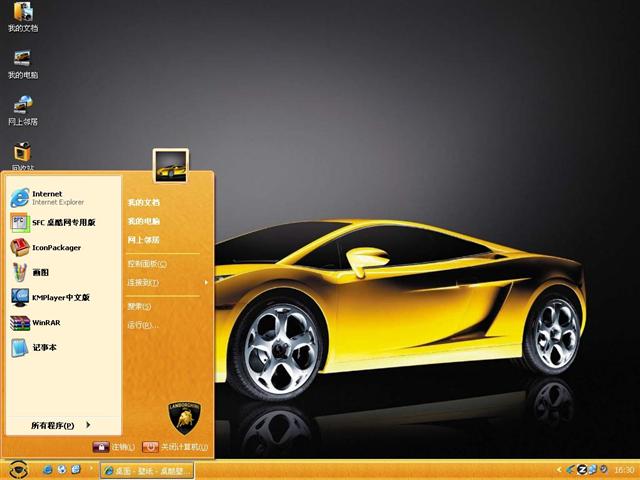Click the user account picture thumbnail
This screenshot has width=640, height=480.
coord(171,165)
